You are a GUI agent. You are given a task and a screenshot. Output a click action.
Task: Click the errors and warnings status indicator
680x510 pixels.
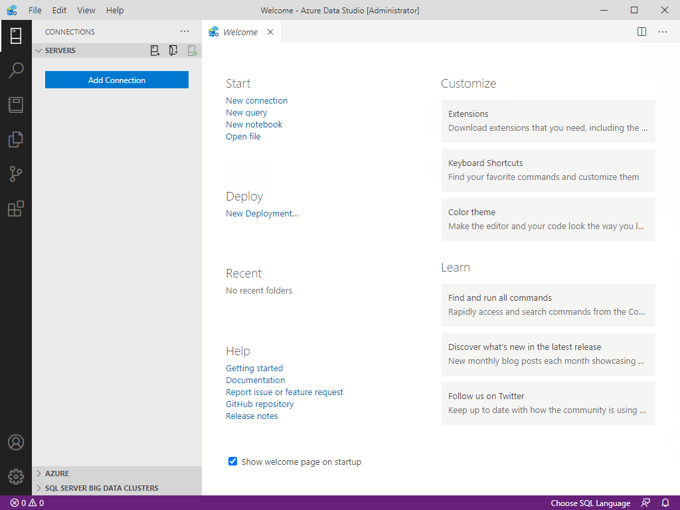[27, 503]
